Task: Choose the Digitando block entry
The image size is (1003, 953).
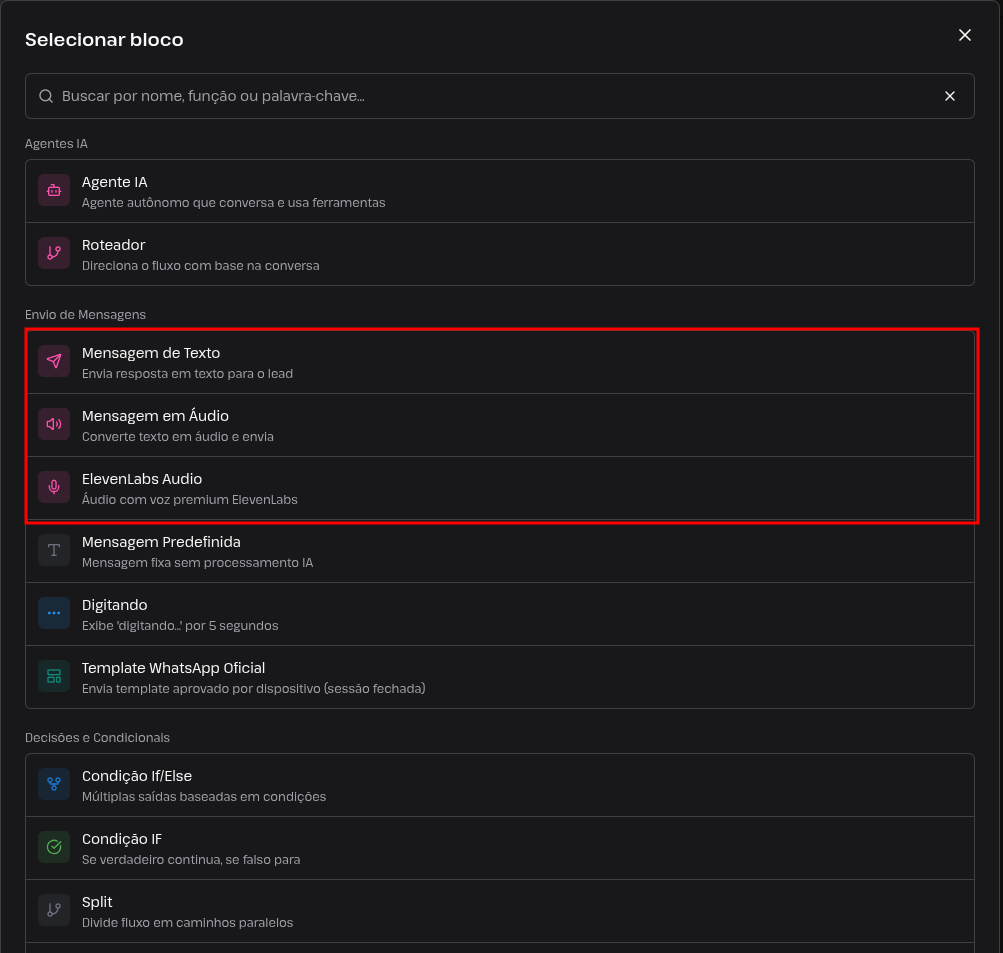Action: [x=500, y=614]
